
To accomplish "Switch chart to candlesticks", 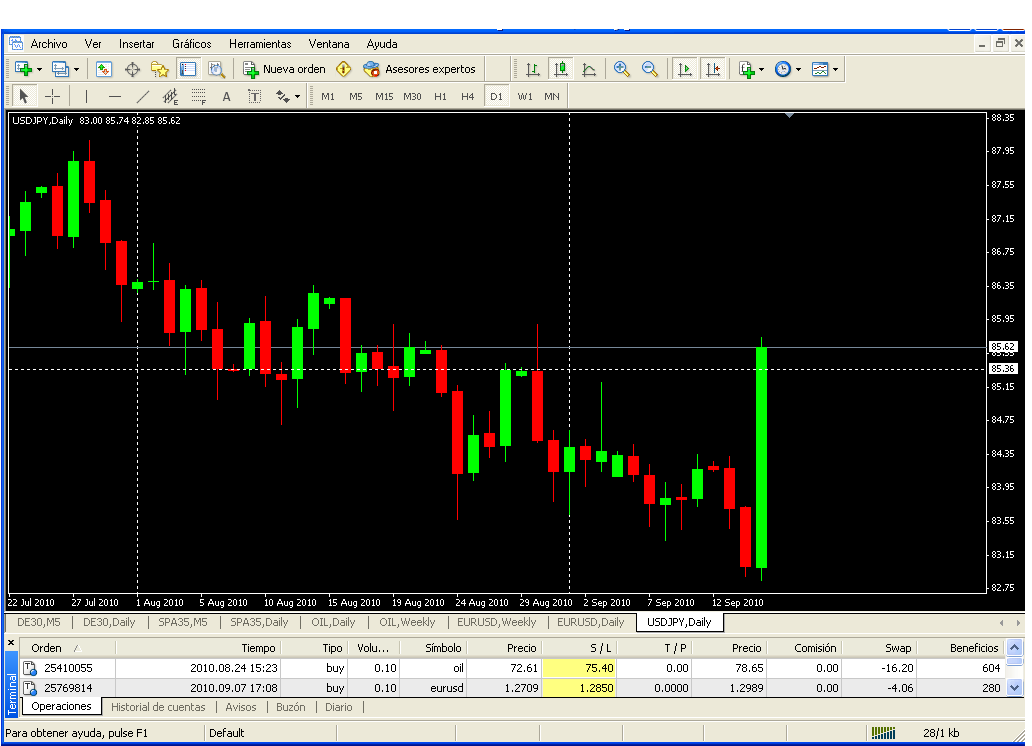I will (561, 69).
